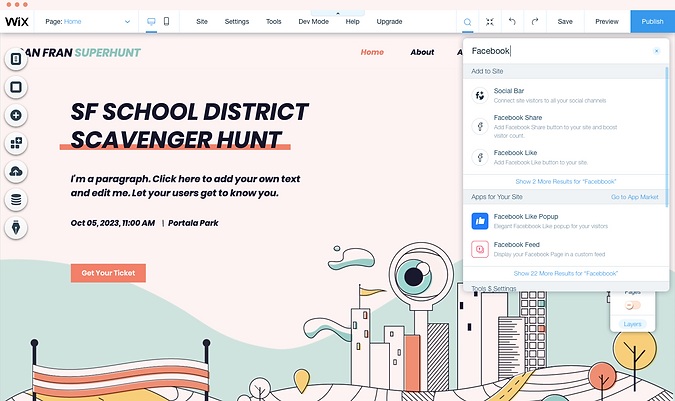Select the Facebook Like result icon
The height and width of the screenshot is (401, 675).
480,157
